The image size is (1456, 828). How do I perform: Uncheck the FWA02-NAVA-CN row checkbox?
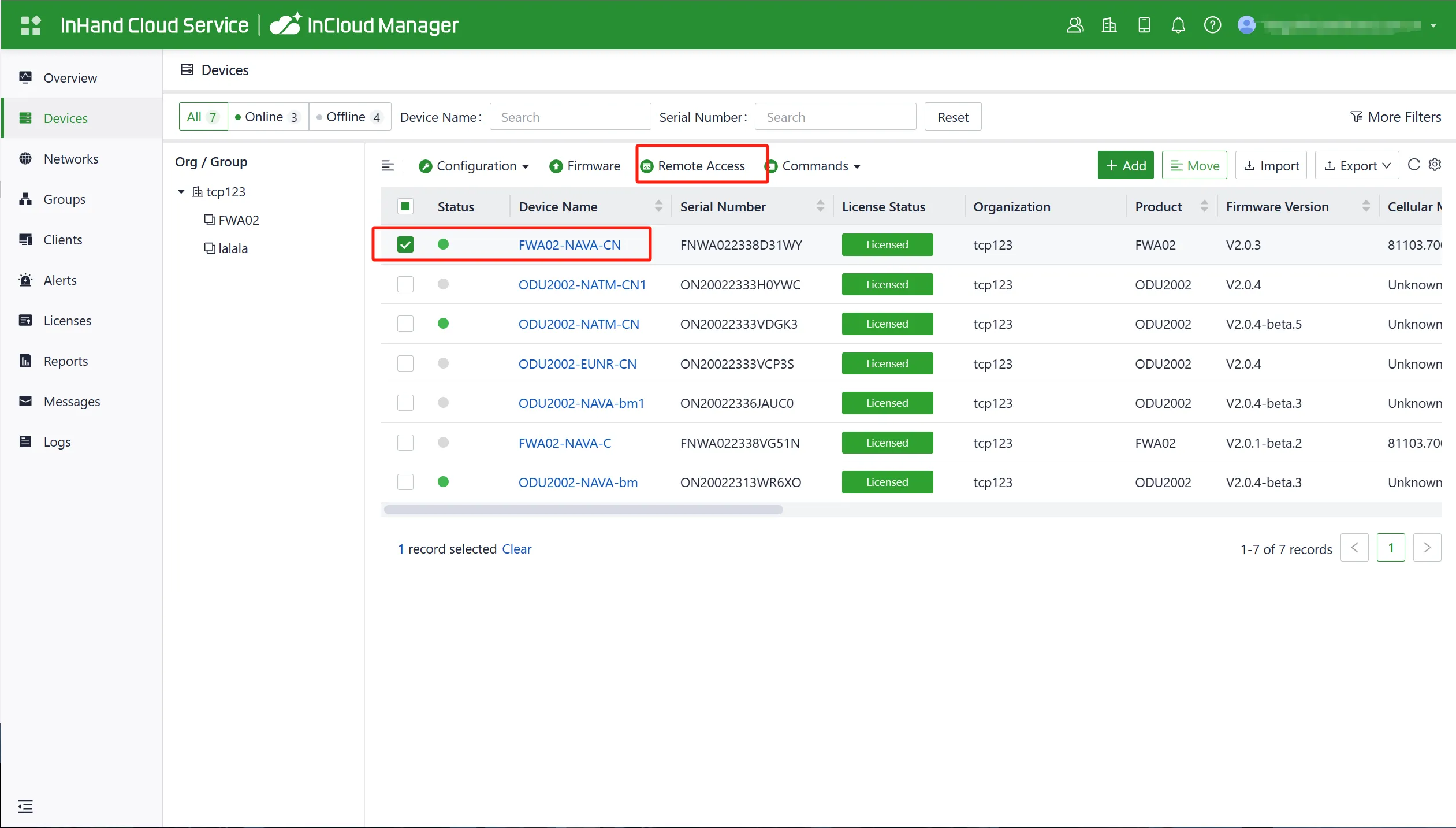[405, 244]
